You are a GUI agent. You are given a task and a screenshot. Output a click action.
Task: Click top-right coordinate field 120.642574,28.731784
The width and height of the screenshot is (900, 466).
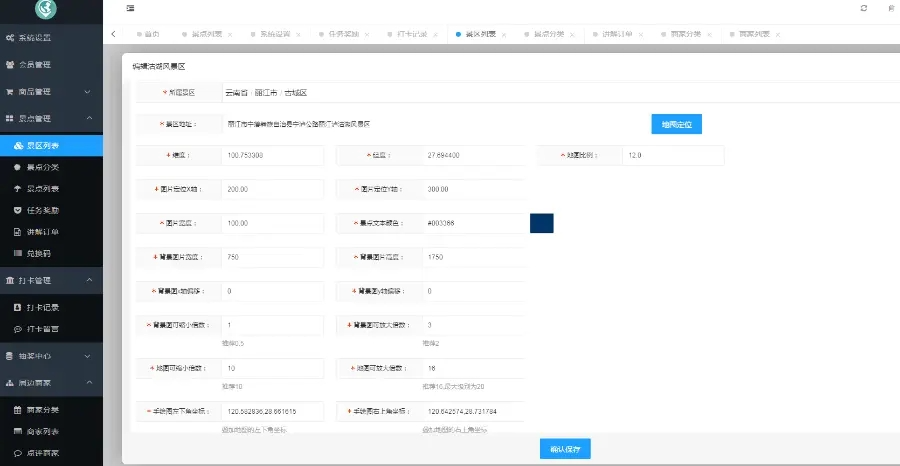click(x=473, y=411)
